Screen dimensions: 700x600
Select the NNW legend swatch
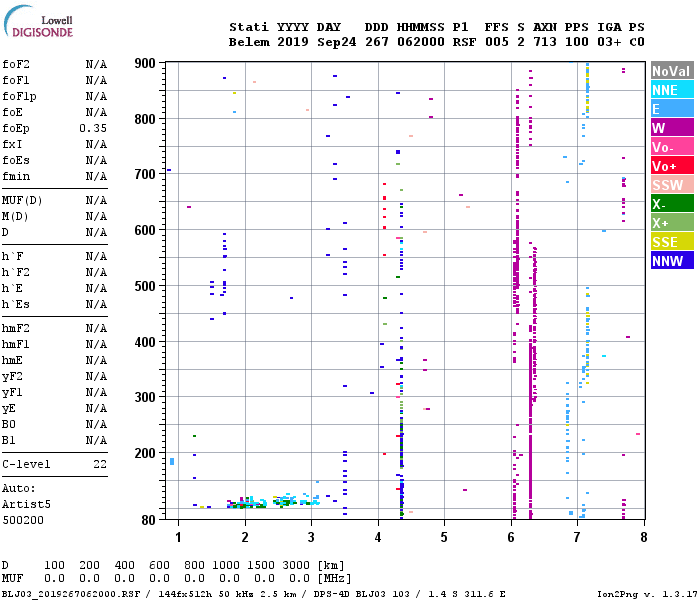coord(672,261)
